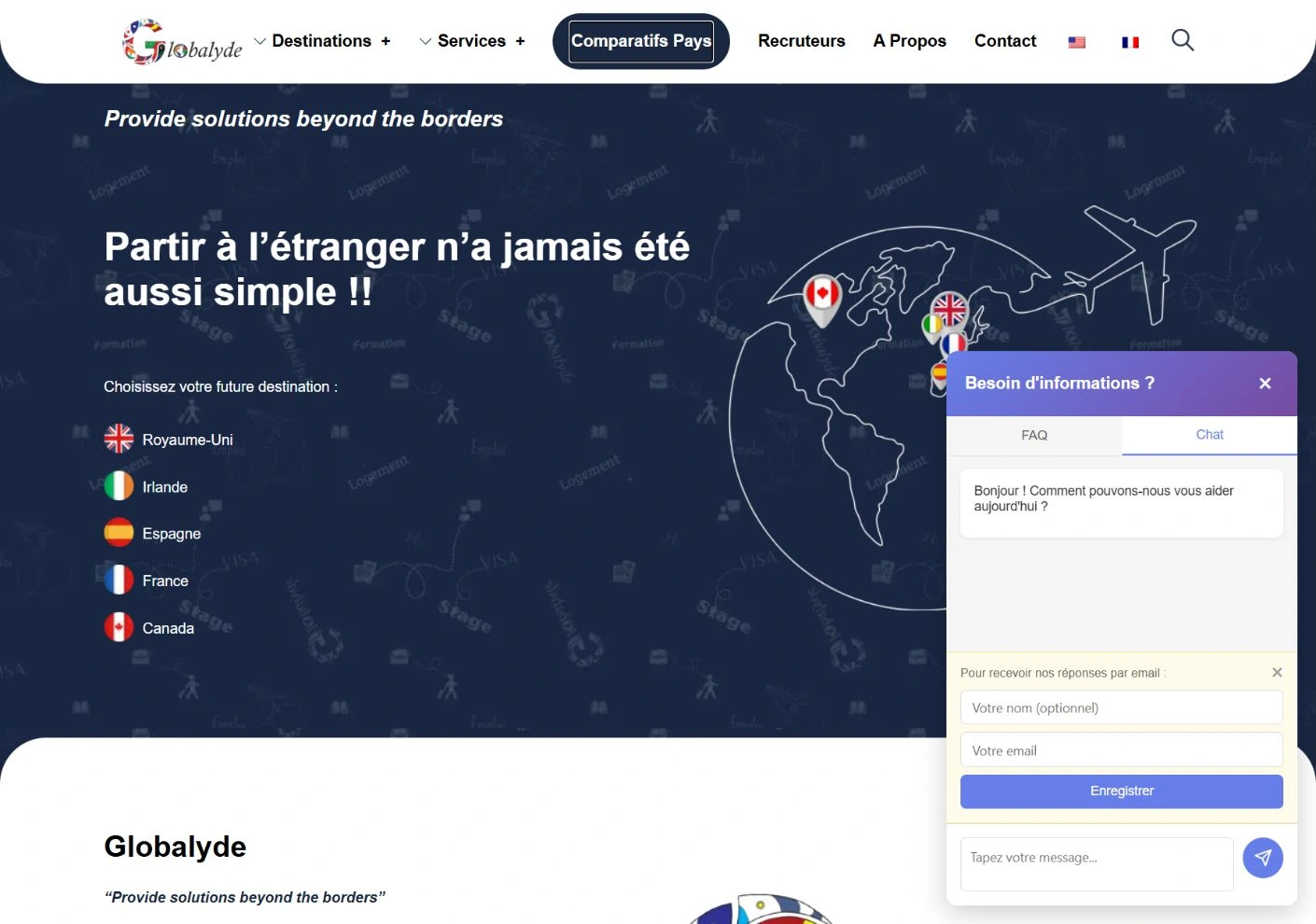Open the search magnifier icon
The height and width of the screenshot is (924, 1316).
(x=1183, y=40)
